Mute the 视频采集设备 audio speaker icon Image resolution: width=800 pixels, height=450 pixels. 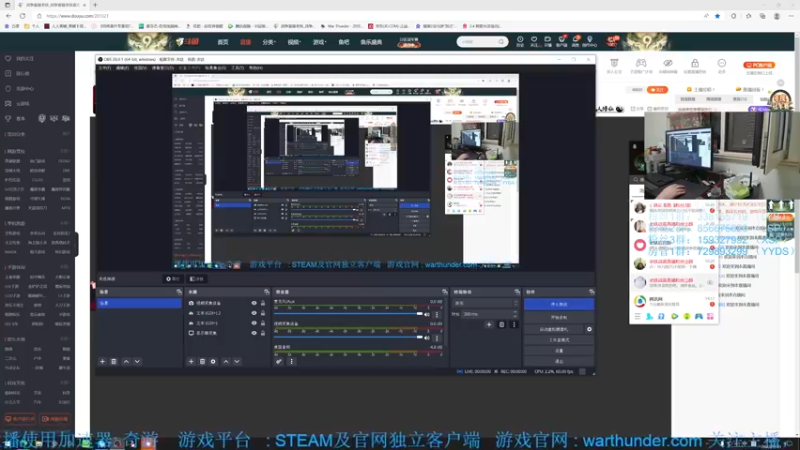coord(427,338)
